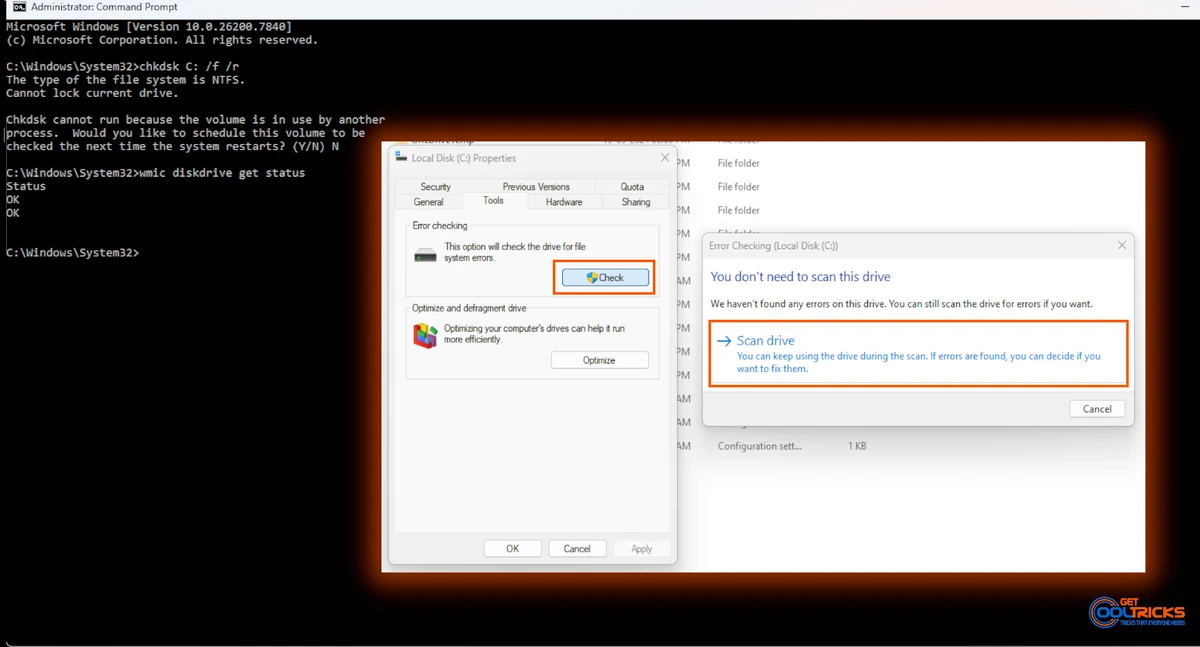The image size is (1200, 647).
Task: Click the 'You don't need to scan this drive' heading
Action: pos(800,277)
